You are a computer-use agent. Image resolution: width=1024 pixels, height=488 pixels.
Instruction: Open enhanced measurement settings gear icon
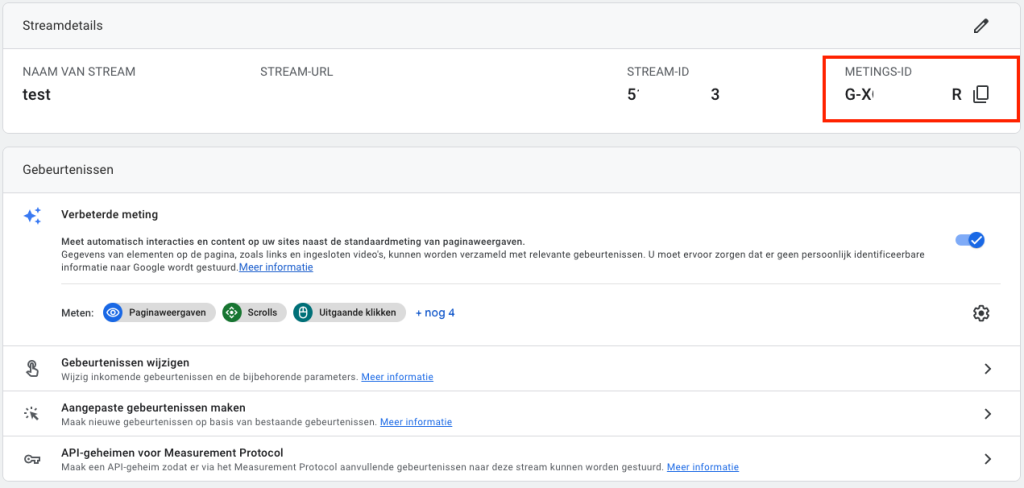pos(981,313)
